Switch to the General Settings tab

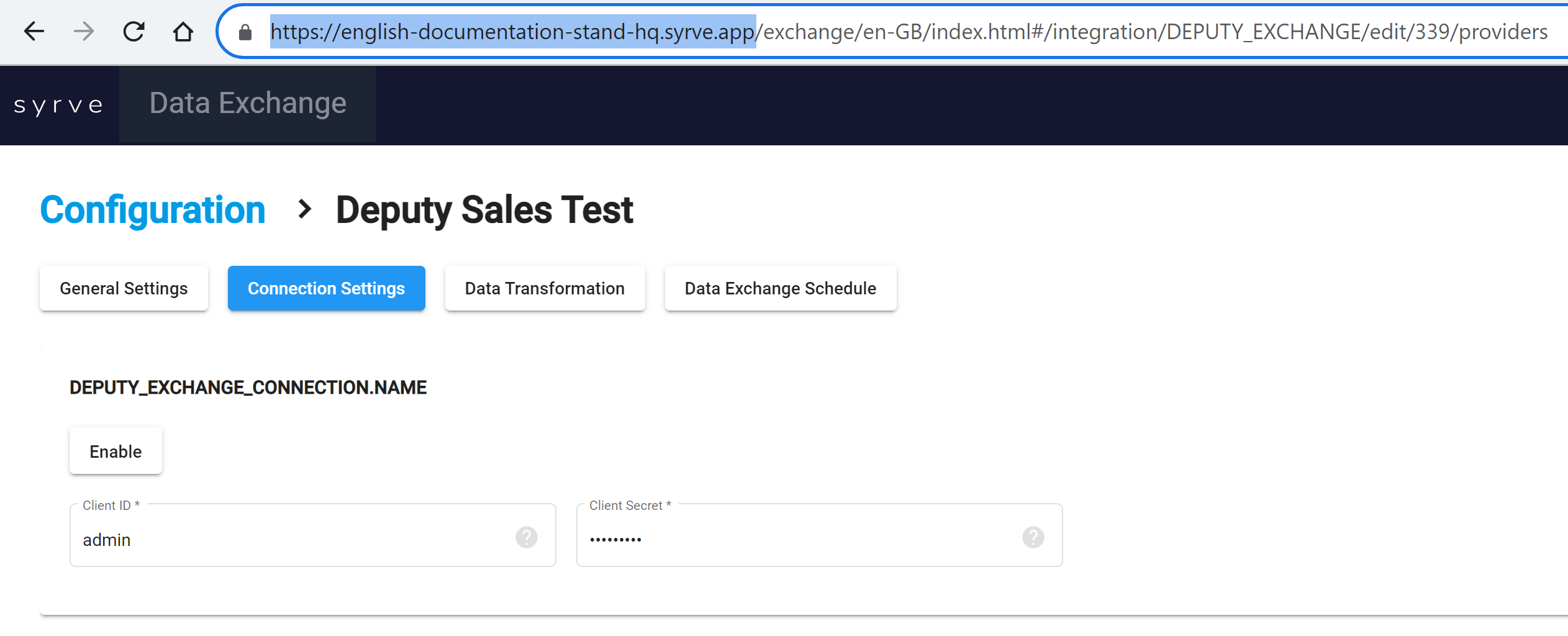point(124,289)
